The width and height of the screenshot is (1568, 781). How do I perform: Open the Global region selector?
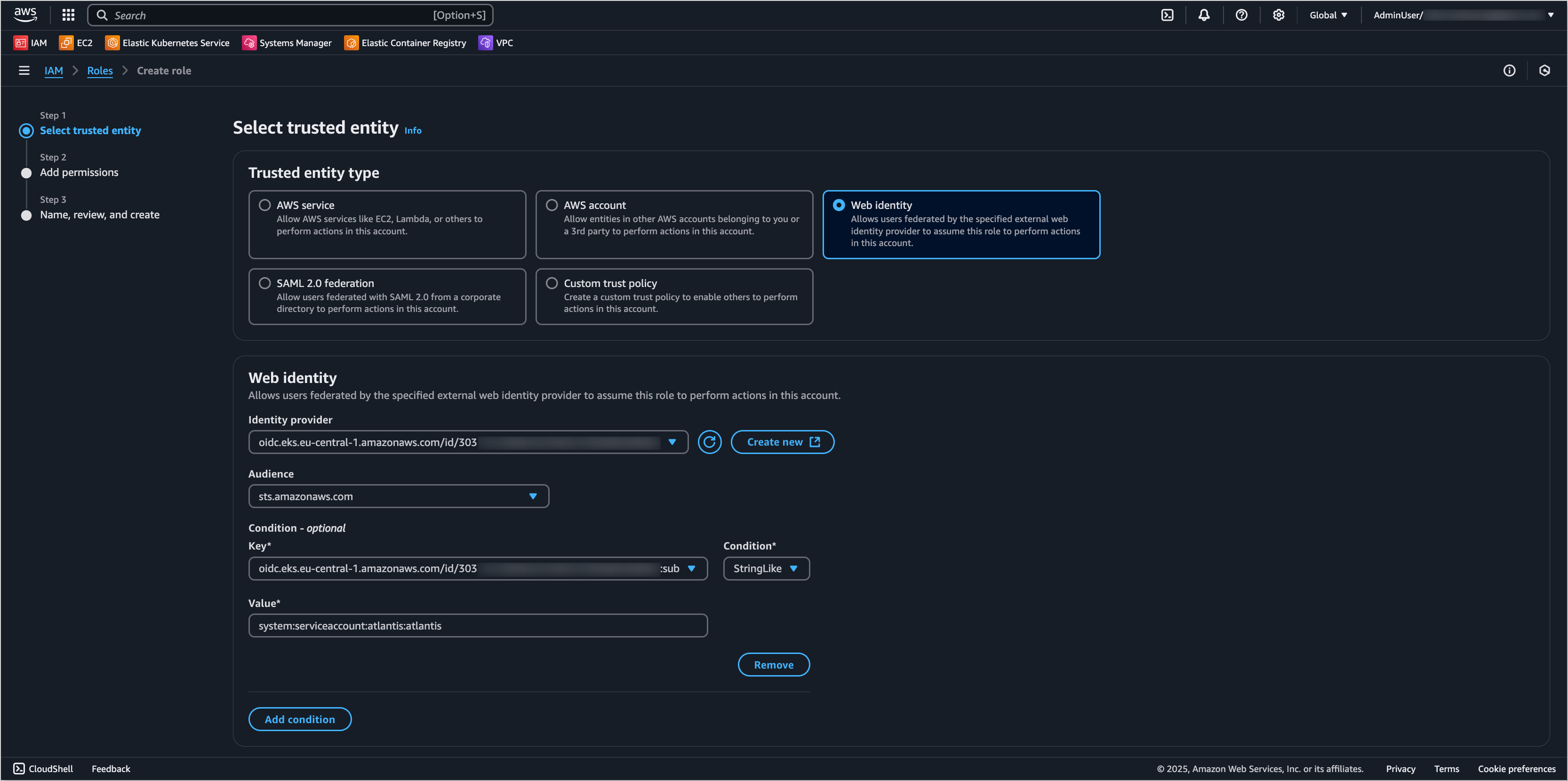pyautogui.click(x=1328, y=15)
